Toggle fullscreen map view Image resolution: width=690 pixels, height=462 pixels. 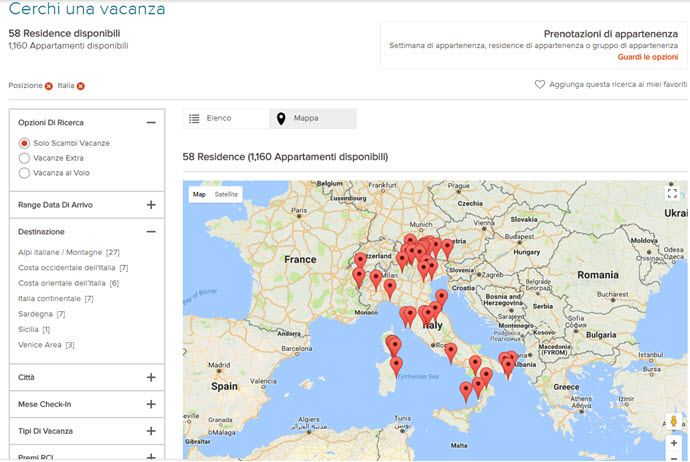(x=672, y=194)
